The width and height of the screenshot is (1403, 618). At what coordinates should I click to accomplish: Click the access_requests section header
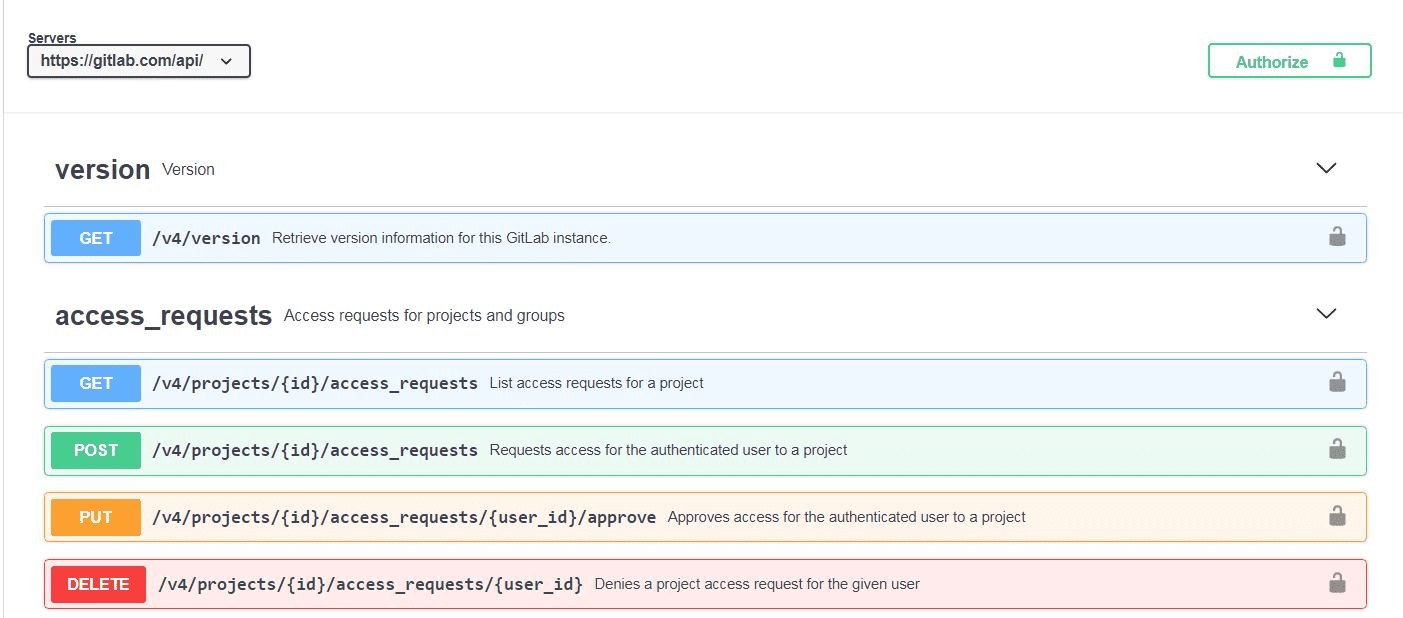click(164, 314)
